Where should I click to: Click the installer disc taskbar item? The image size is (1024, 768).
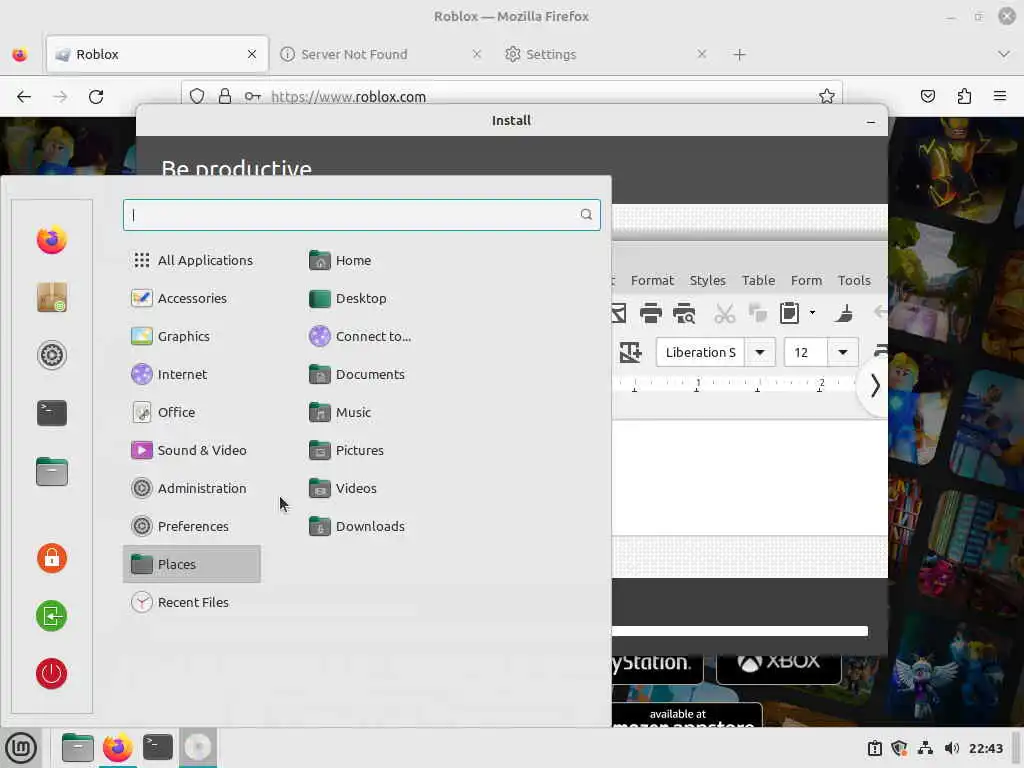198,747
